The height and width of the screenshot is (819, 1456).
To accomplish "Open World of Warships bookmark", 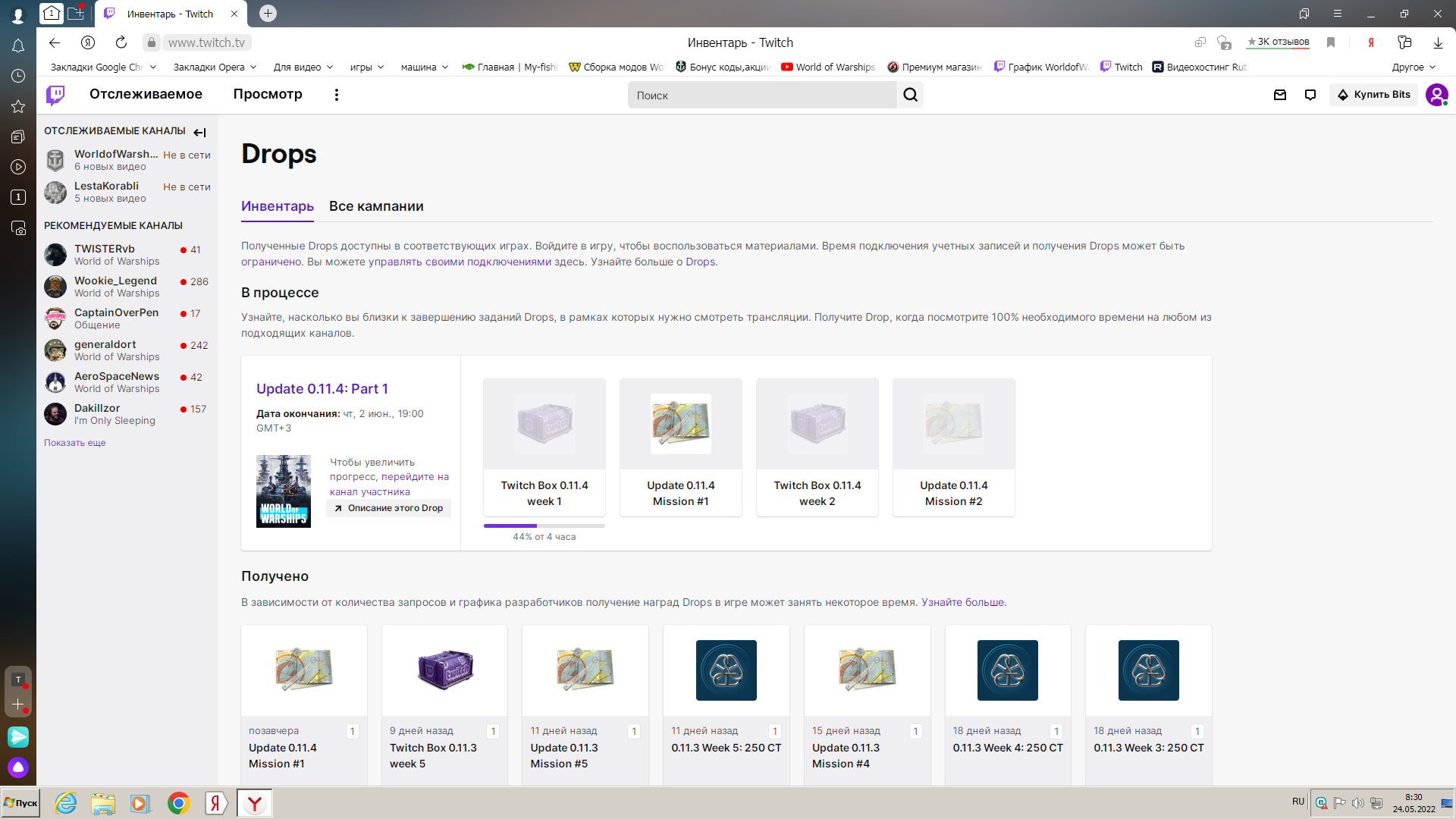I will [x=828, y=67].
